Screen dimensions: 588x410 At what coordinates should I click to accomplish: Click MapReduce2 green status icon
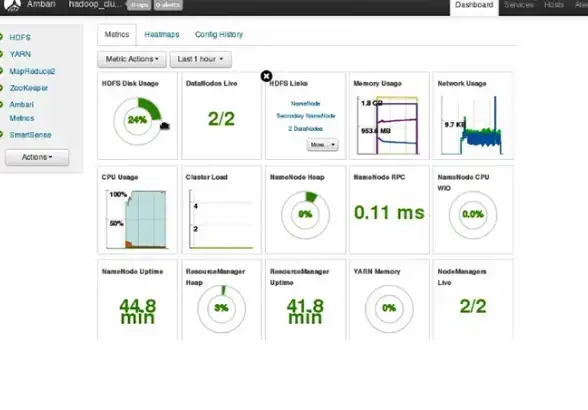coord(1,71)
